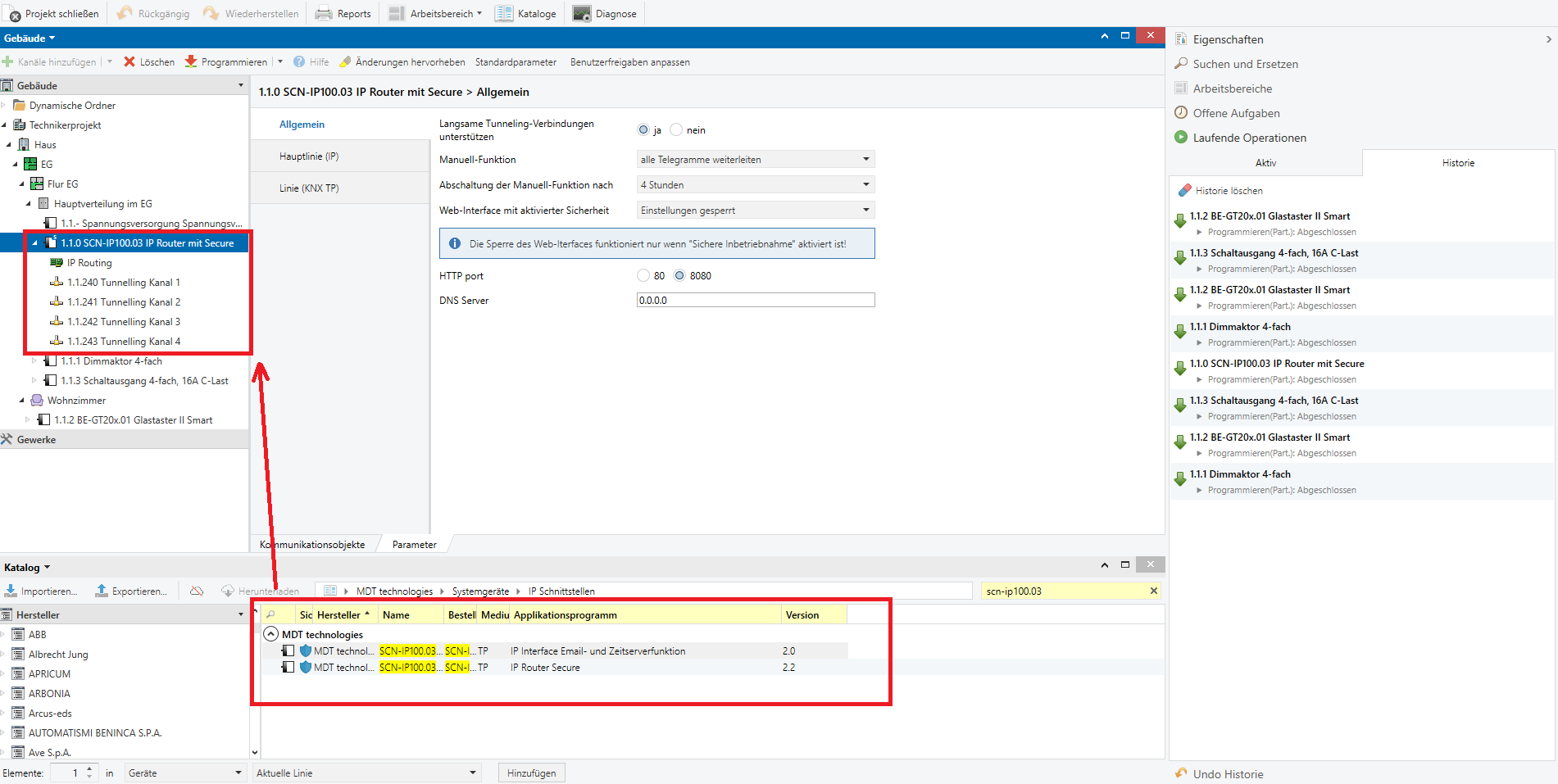
Task: Click the DNS Server input field
Action: point(756,300)
